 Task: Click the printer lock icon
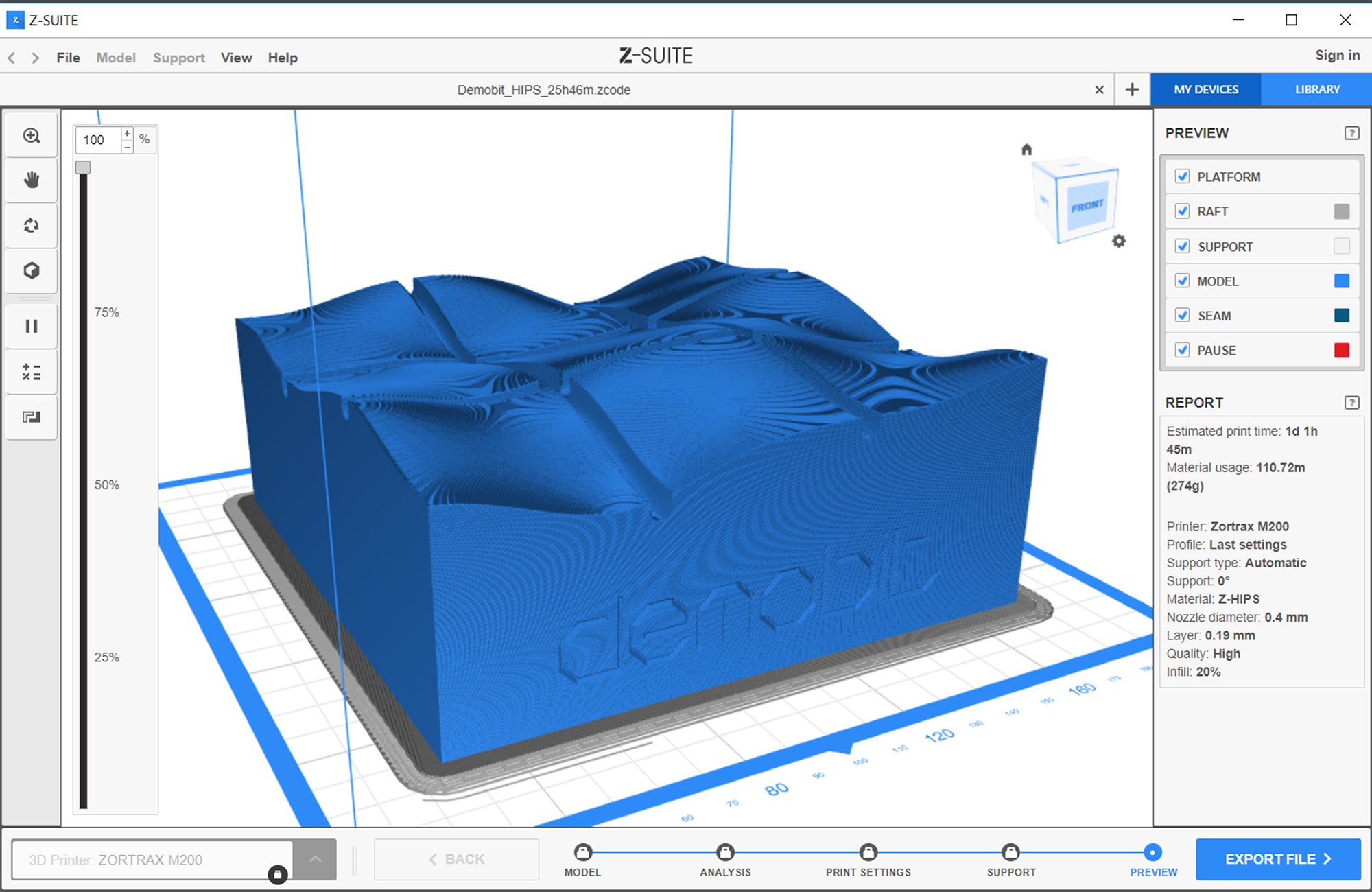[x=277, y=874]
